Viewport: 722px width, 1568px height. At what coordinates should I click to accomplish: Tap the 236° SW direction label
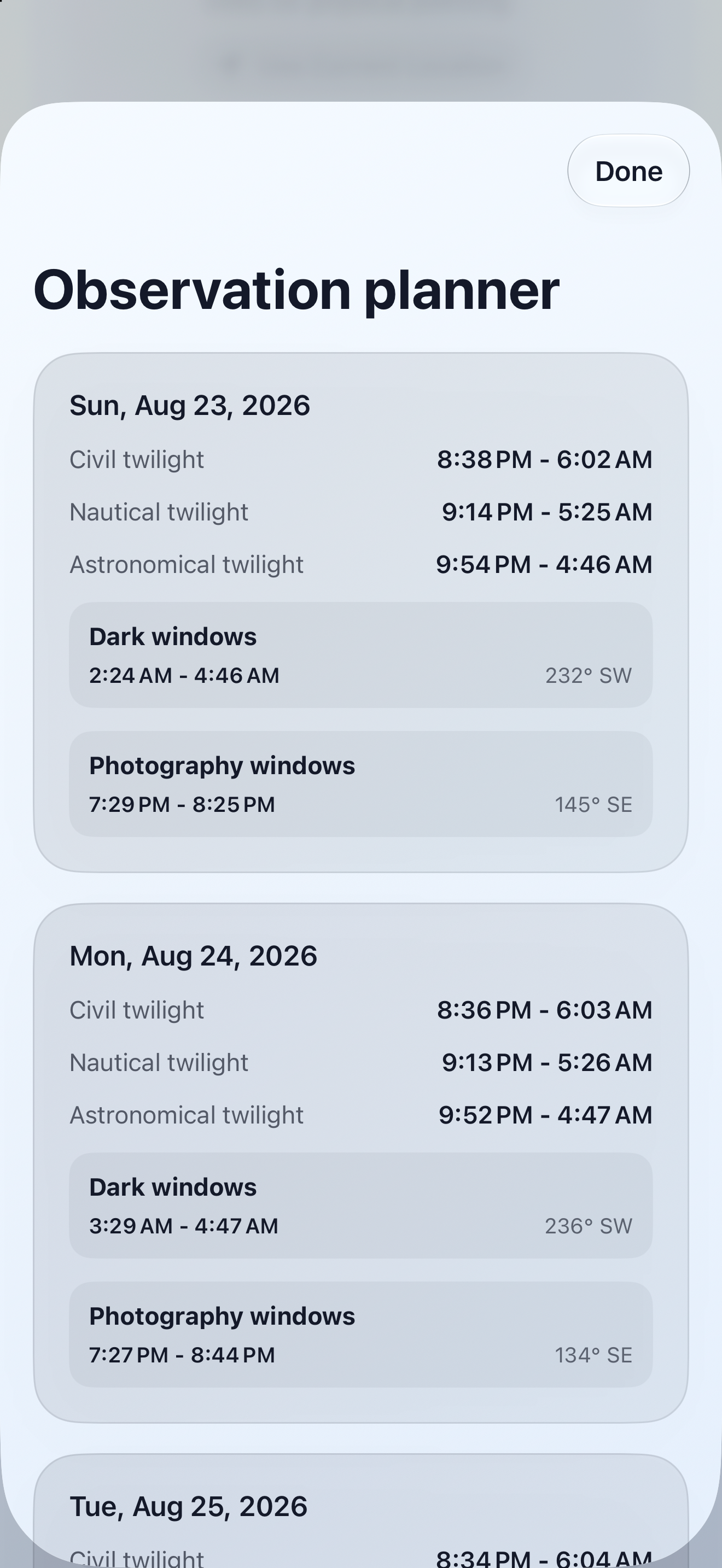tap(588, 1226)
